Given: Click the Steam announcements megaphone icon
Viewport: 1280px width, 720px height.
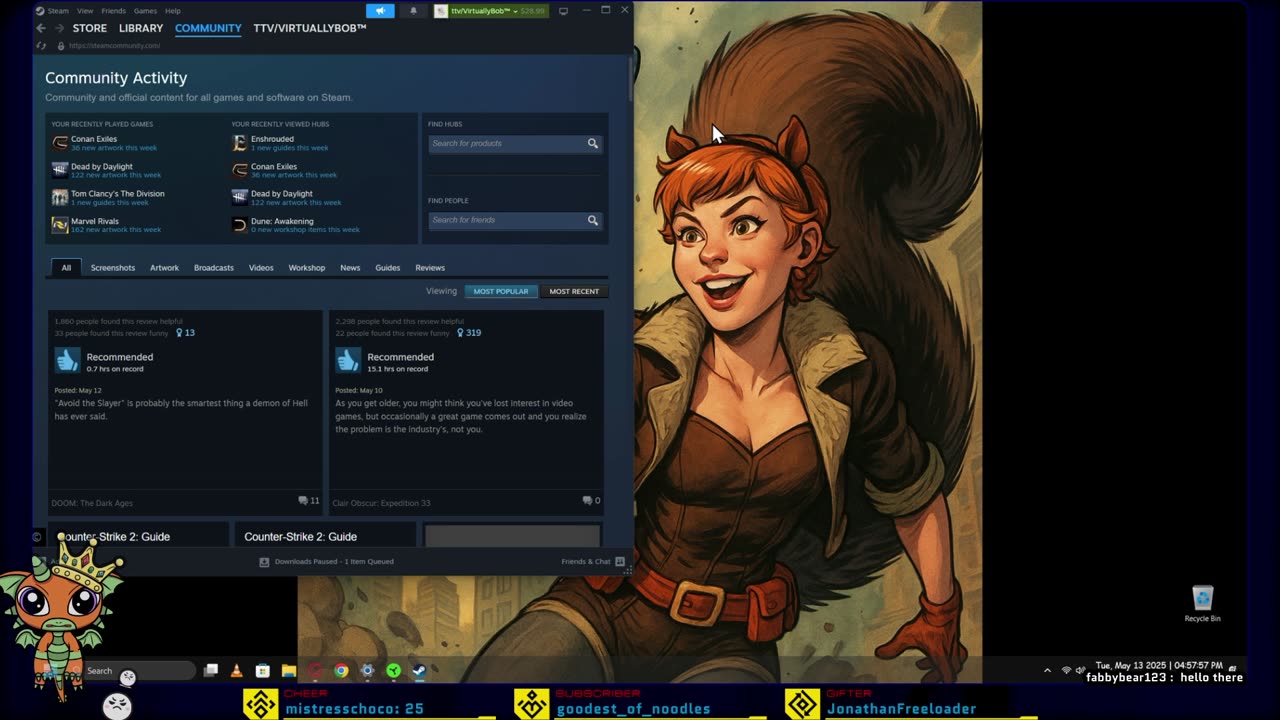Looking at the screenshot, I should [x=380, y=11].
